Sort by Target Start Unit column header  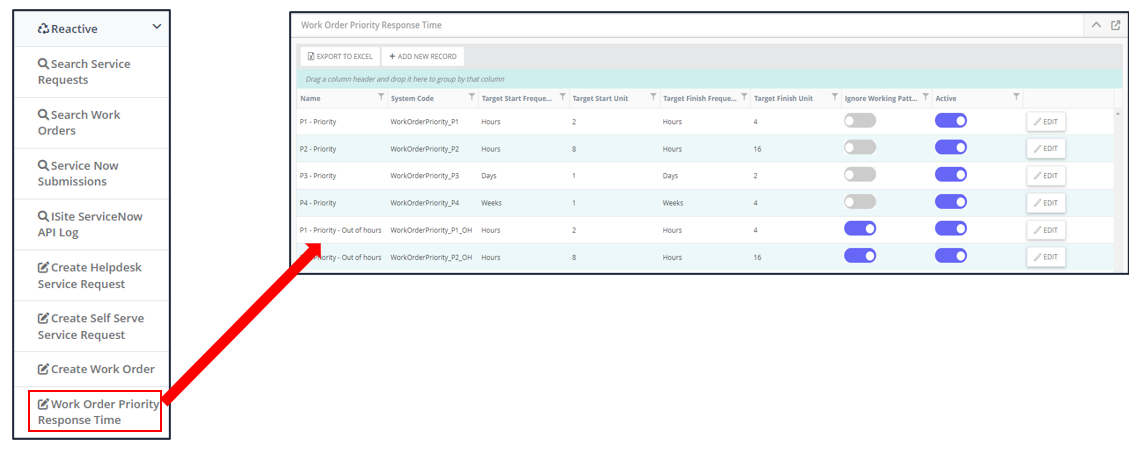[x=601, y=99]
